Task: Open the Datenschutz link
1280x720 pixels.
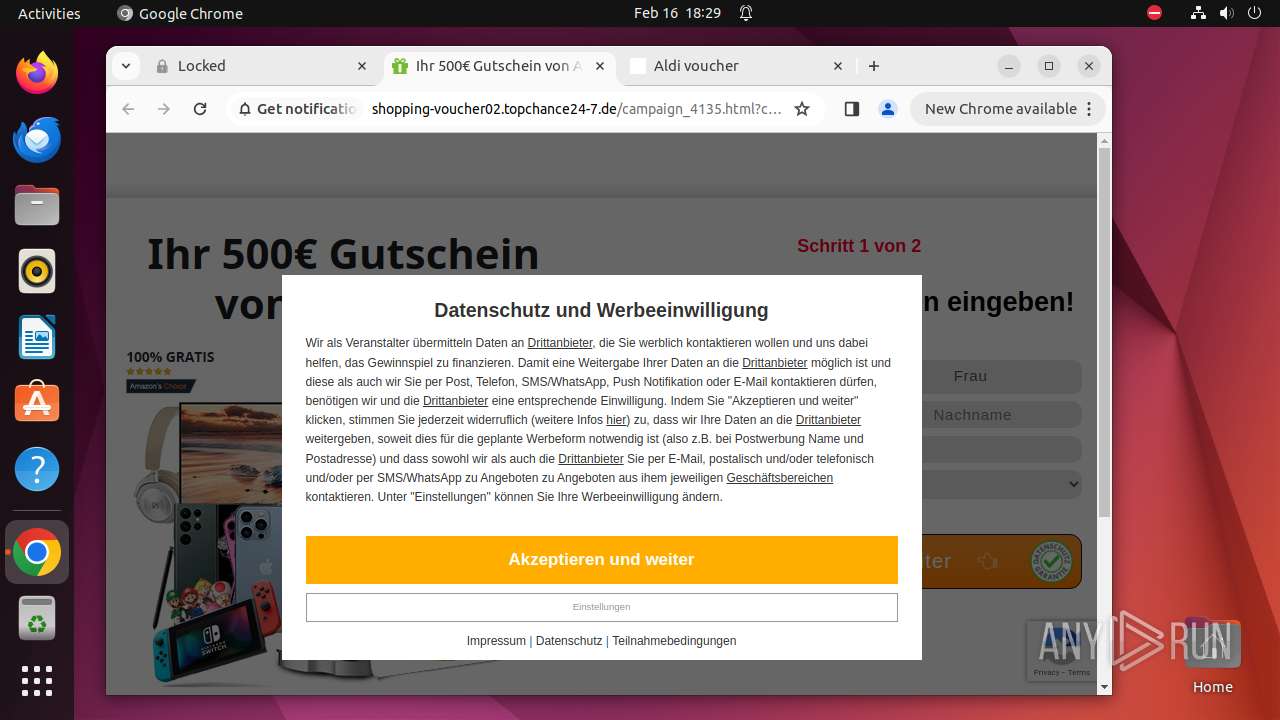Action: point(569,641)
